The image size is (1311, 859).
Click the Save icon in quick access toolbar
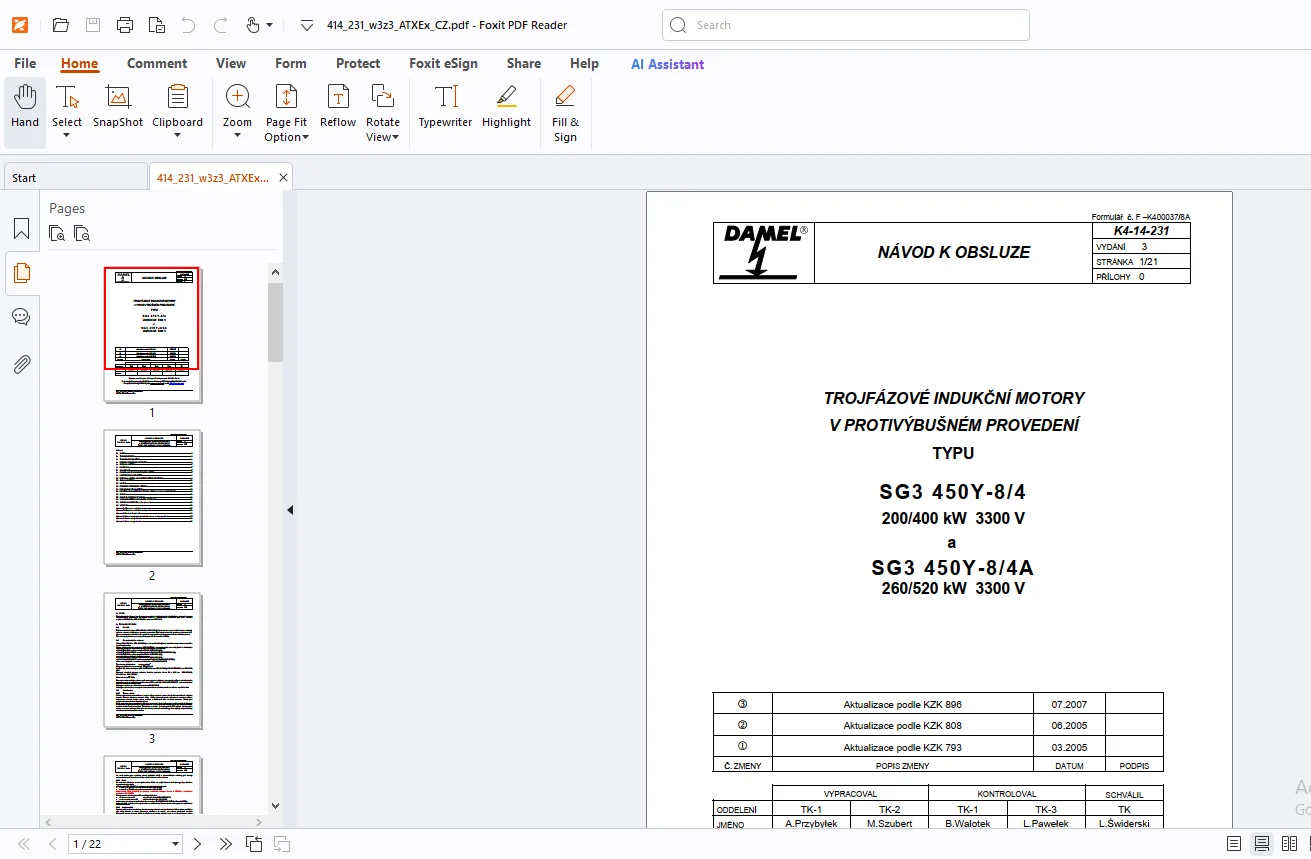(92, 25)
